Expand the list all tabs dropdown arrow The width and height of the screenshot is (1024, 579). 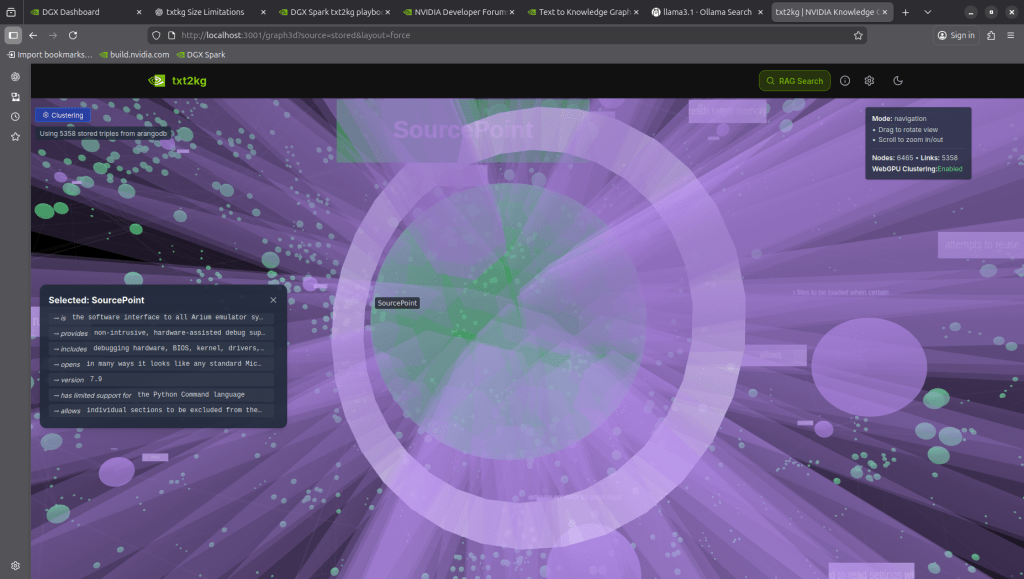point(927,12)
